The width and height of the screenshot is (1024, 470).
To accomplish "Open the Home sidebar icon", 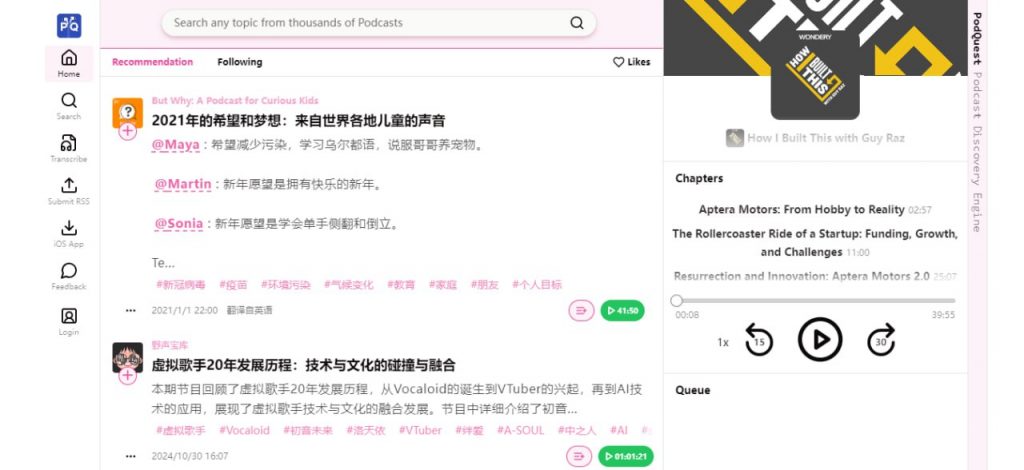I will pos(69,63).
